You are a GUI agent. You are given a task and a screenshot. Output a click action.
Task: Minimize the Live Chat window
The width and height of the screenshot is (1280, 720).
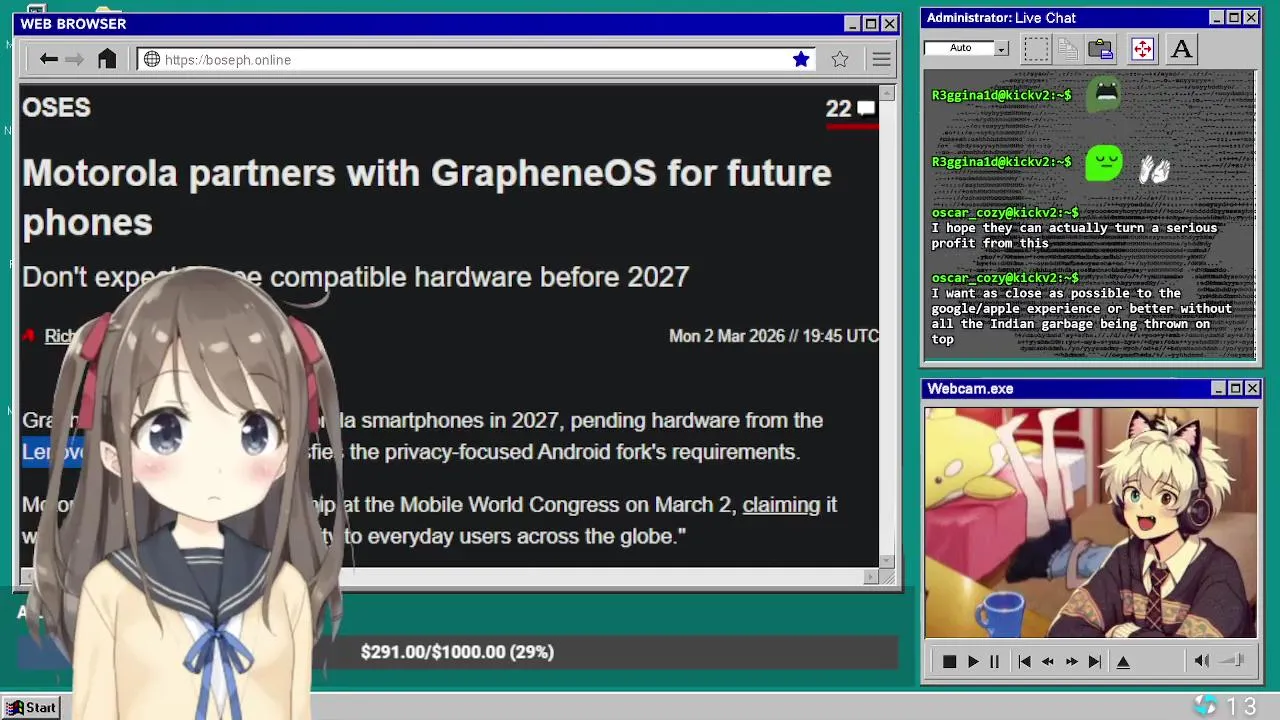click(1217, 18)
